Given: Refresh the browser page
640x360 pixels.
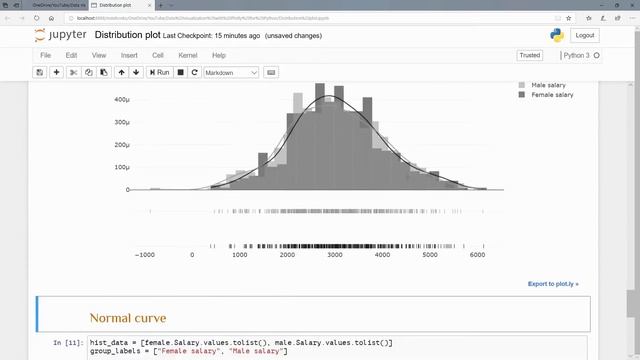Looking at the screenshot, I should (37, 18).
